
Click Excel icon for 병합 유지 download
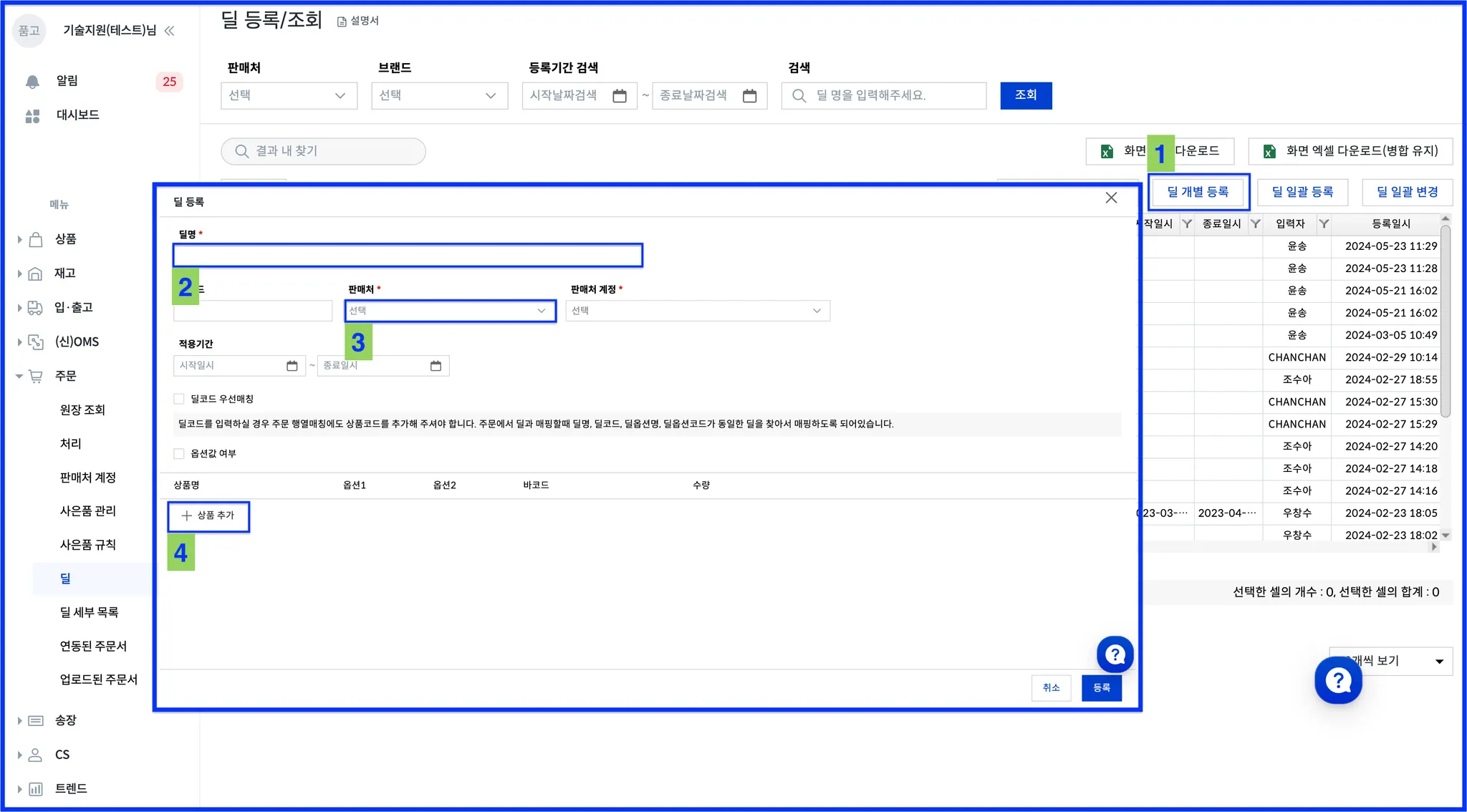tap(1269, 151)
